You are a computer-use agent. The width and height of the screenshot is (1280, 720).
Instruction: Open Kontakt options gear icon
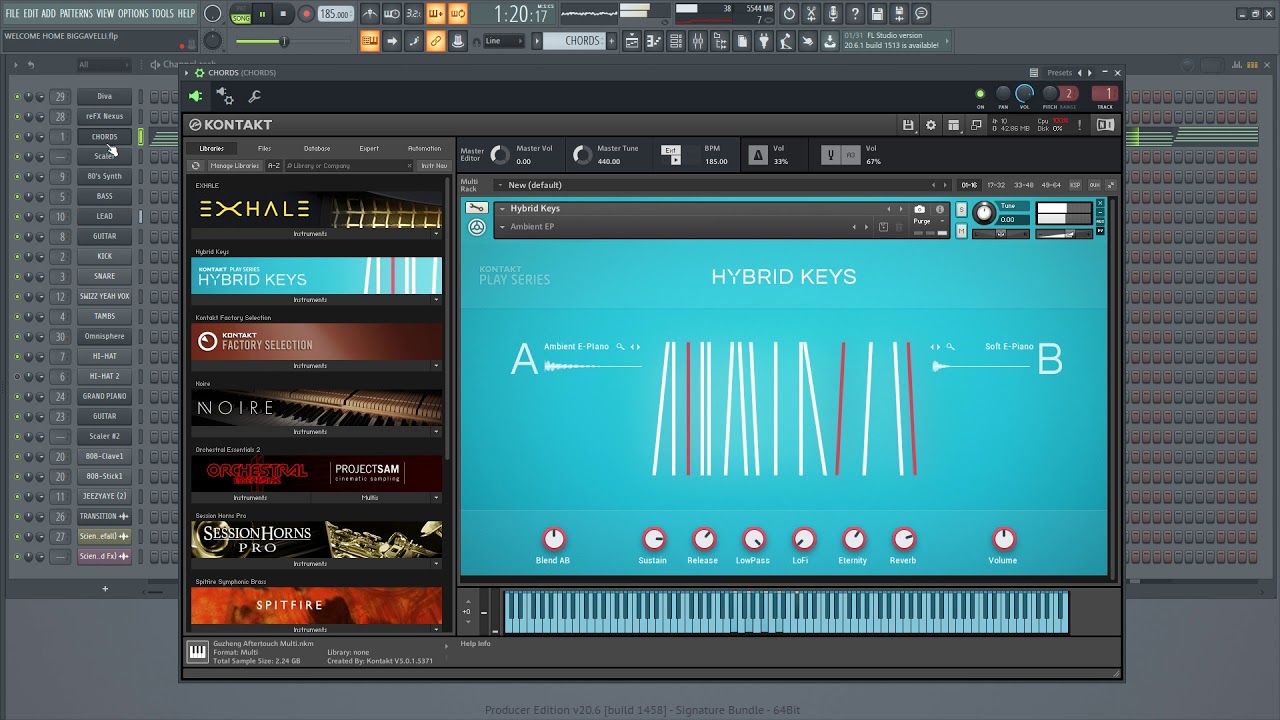[x=931, y=125]
